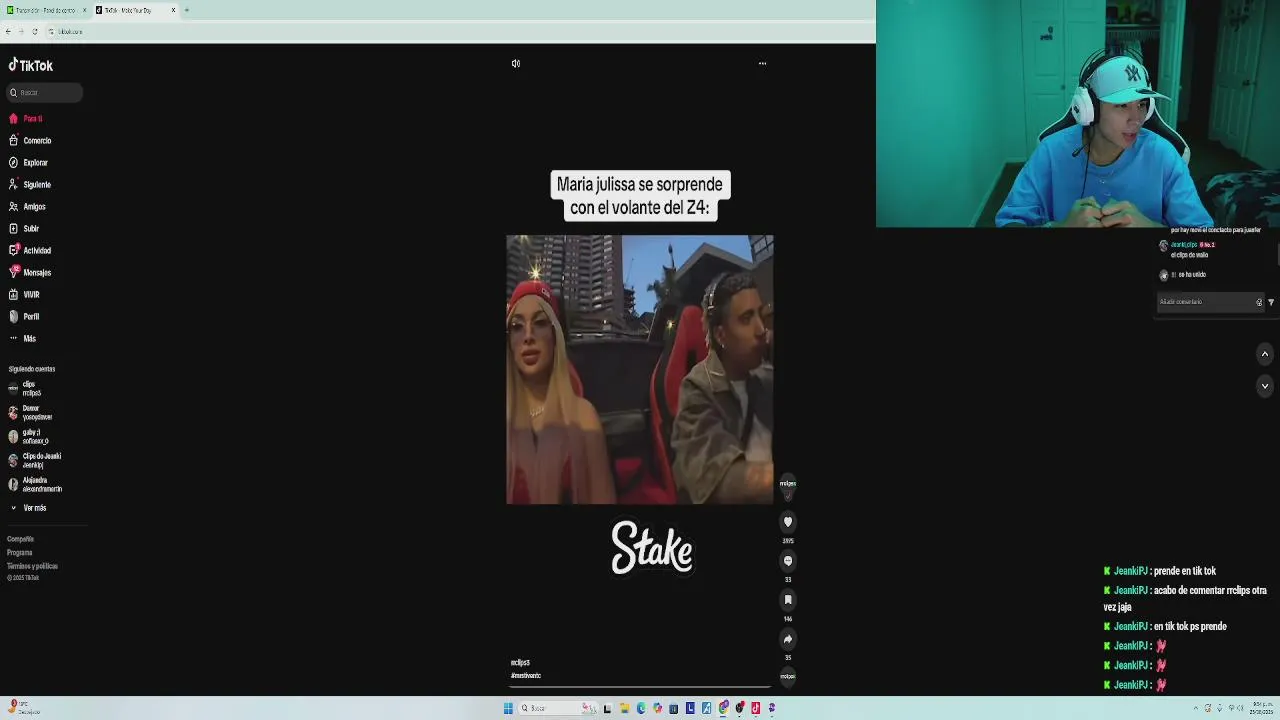Viewport: 1280px width, 720px height.
Task: Show hidden system tray icons
Action: coord(1197,708)
